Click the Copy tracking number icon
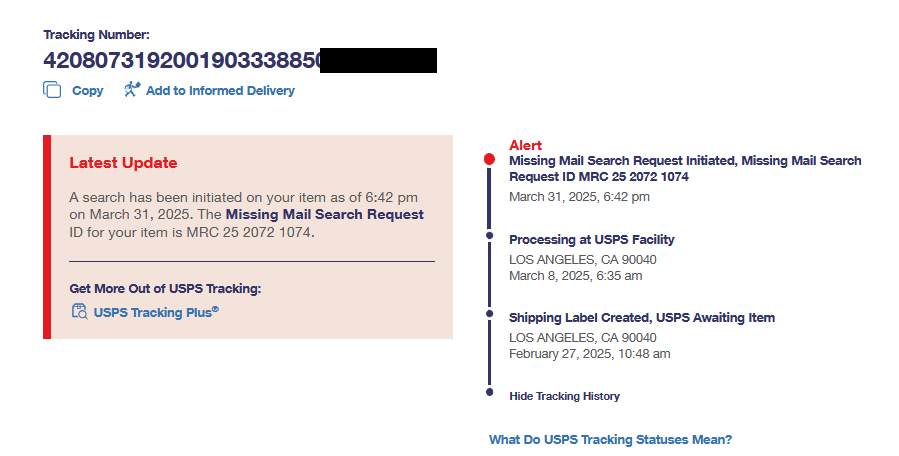This screenshot has width=899, height=456. 52,90
